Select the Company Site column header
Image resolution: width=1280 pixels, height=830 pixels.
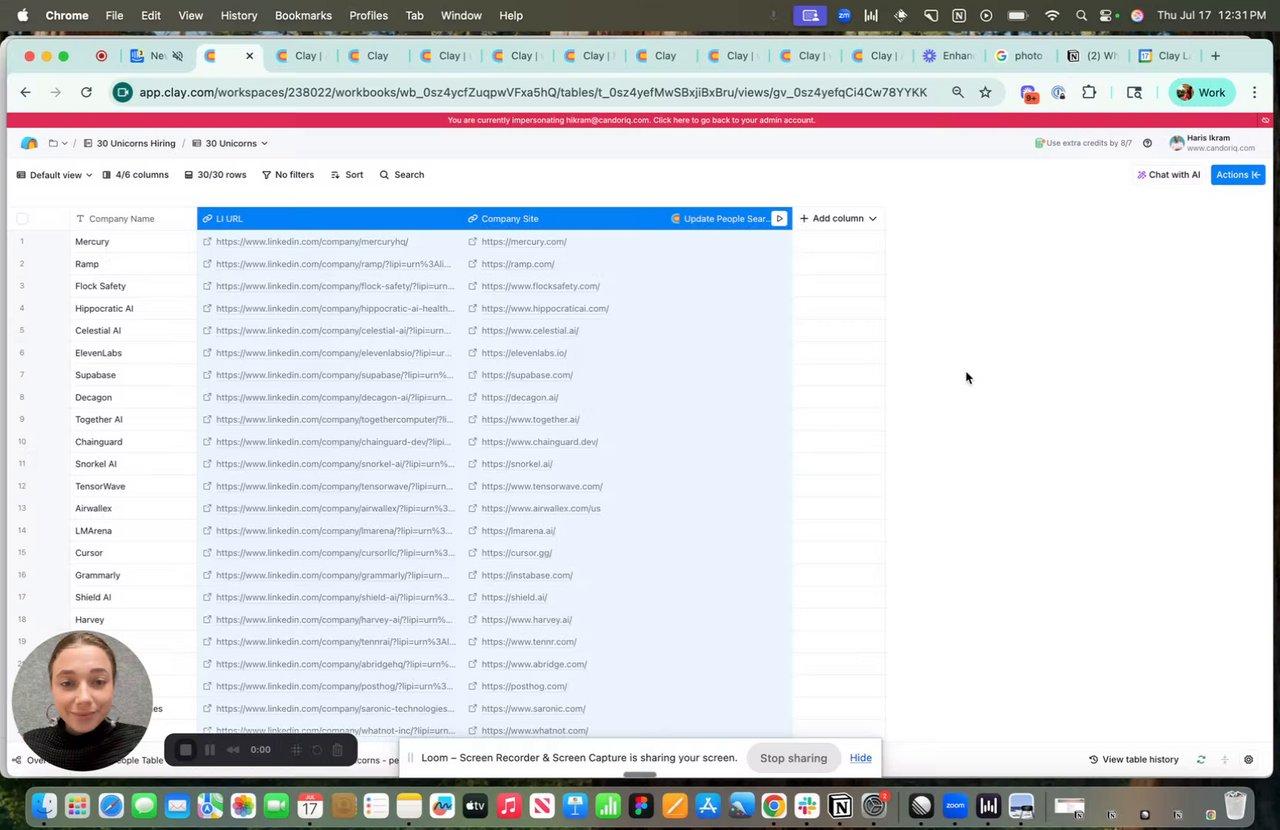(x=562, y=218)
